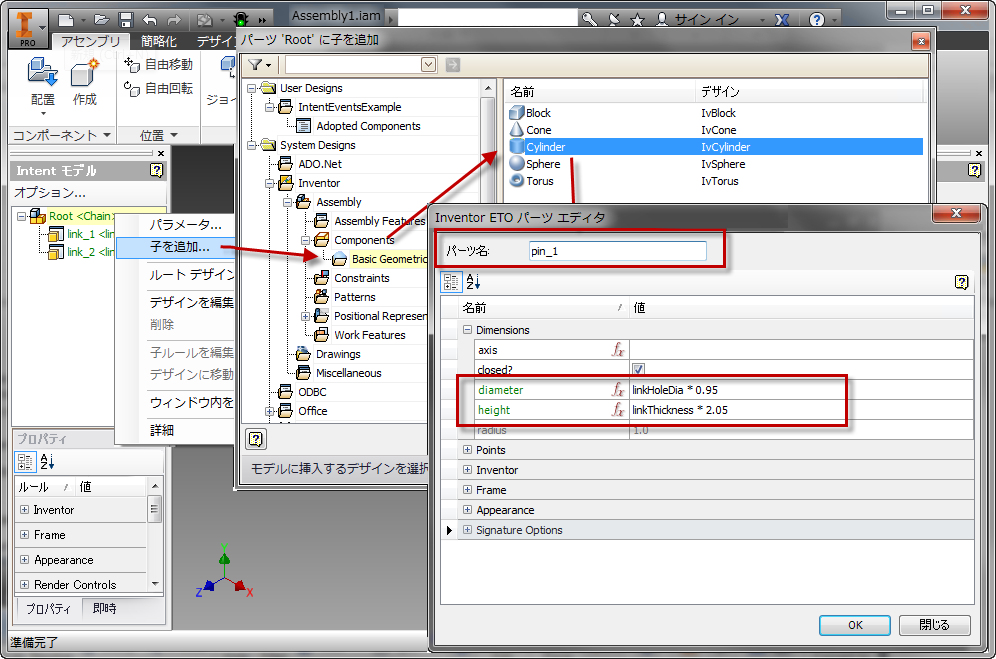Click scroll-up arrow of the design tree scrollbar

point(487,88)
